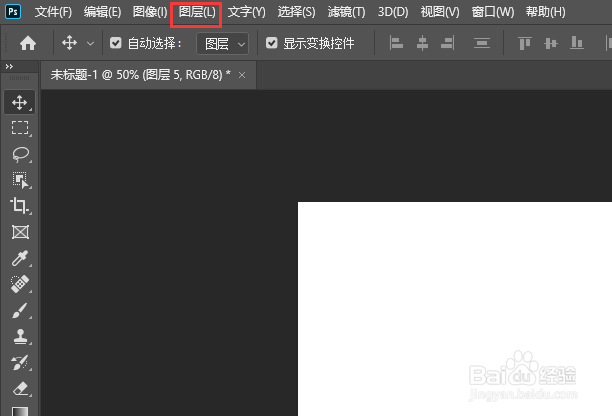Select the Move tool in toolbox
Image resolution: width=612 pixels, height=416 pixels.
20,102
